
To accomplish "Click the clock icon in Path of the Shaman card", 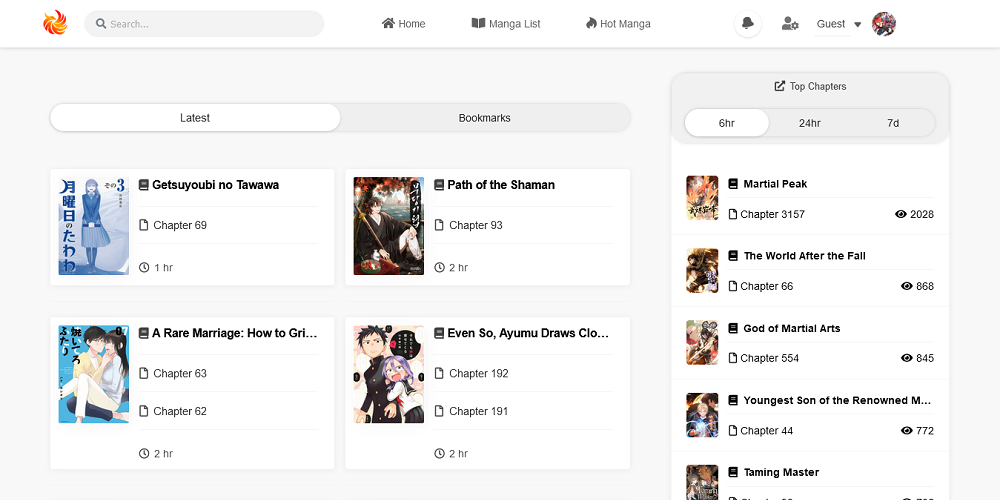I will click(x=439, y=267).
